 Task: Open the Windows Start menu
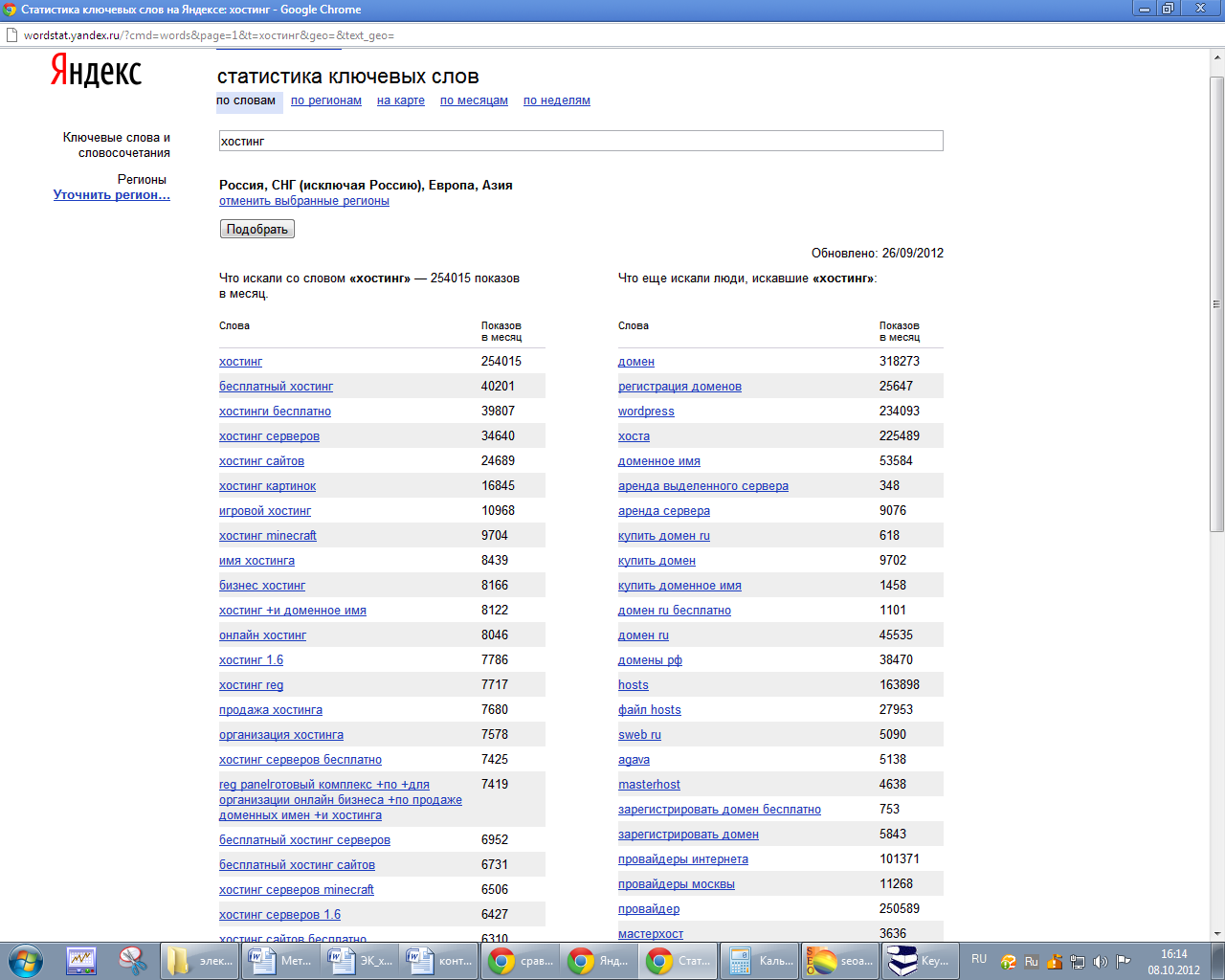point(25,960)
